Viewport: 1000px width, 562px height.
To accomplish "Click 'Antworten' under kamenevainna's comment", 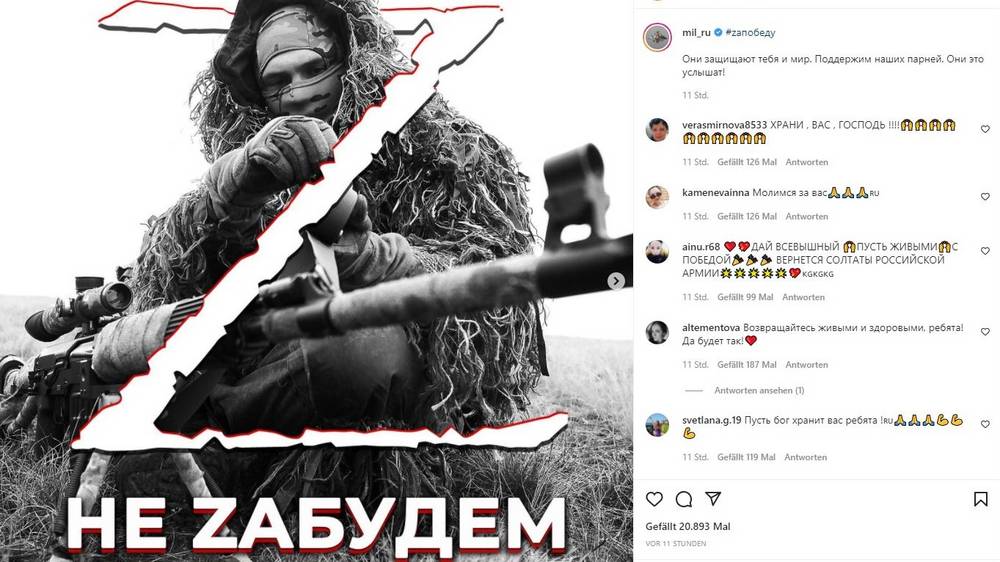I will (x=807, y=216).
